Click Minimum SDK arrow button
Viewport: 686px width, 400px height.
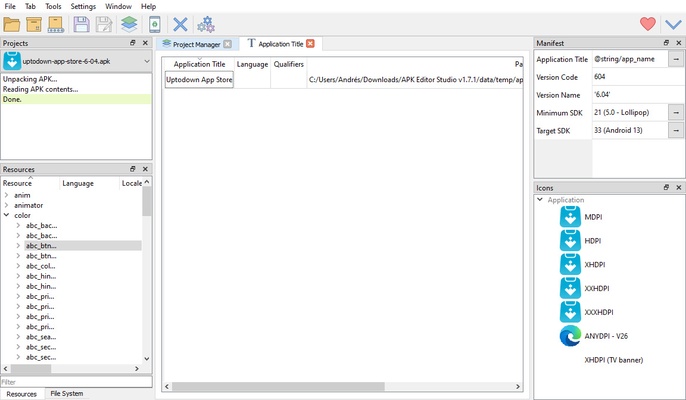tap(676, 112)
